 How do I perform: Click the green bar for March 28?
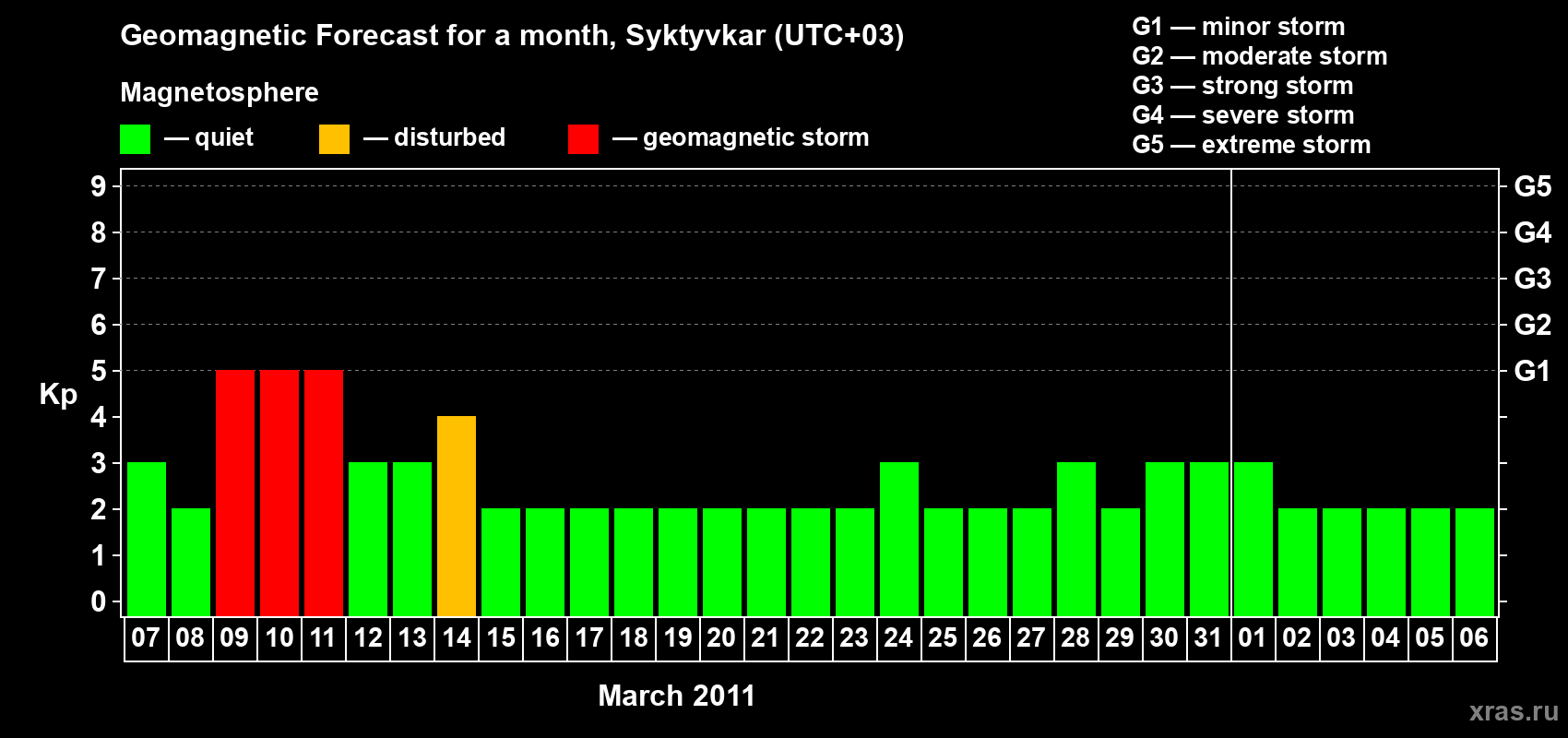point(1076,539)
